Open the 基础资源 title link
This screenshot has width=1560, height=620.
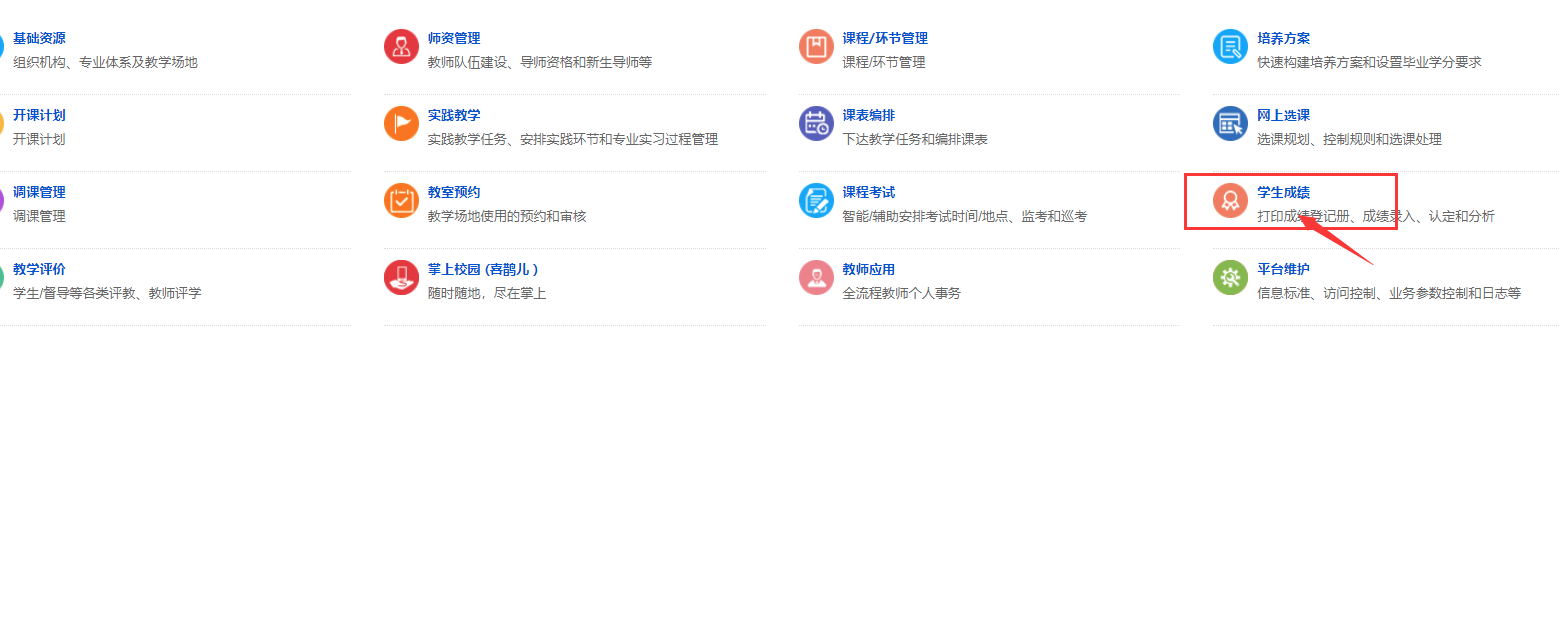point(39,38)
